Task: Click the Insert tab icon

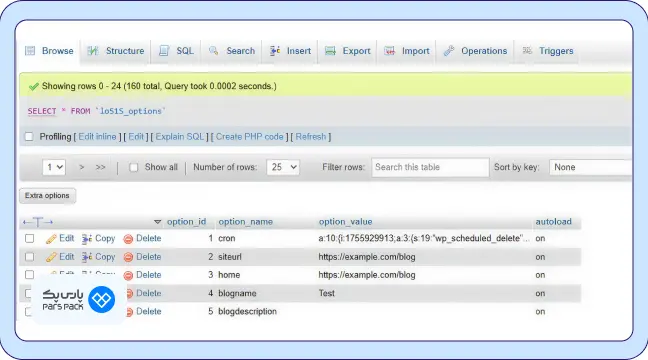Action: [275, 51]
